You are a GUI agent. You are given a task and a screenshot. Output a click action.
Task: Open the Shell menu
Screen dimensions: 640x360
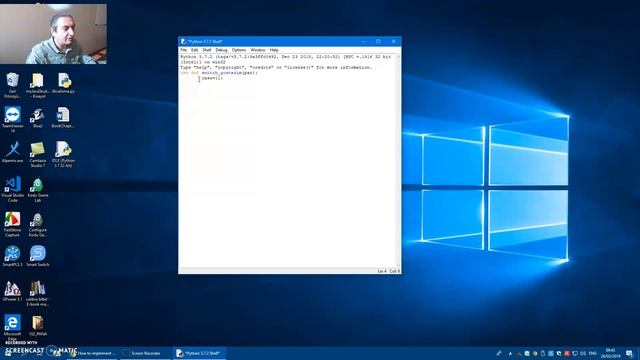click(207, 50)
